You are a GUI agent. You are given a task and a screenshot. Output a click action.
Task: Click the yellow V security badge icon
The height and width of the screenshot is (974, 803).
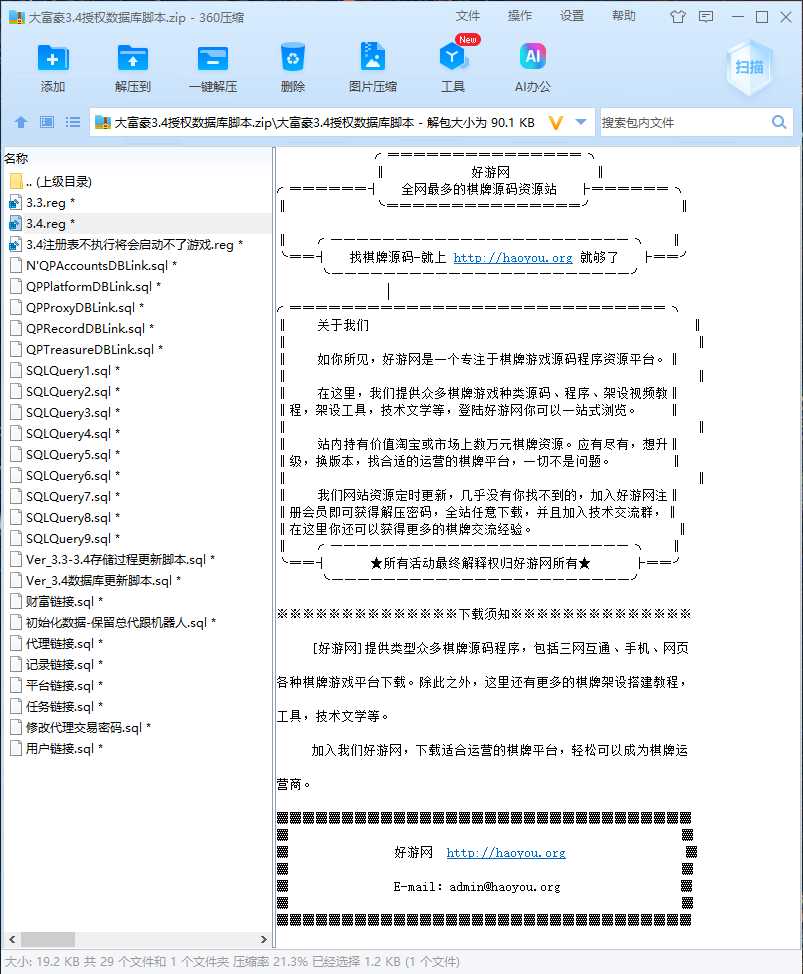coord(556,122)
